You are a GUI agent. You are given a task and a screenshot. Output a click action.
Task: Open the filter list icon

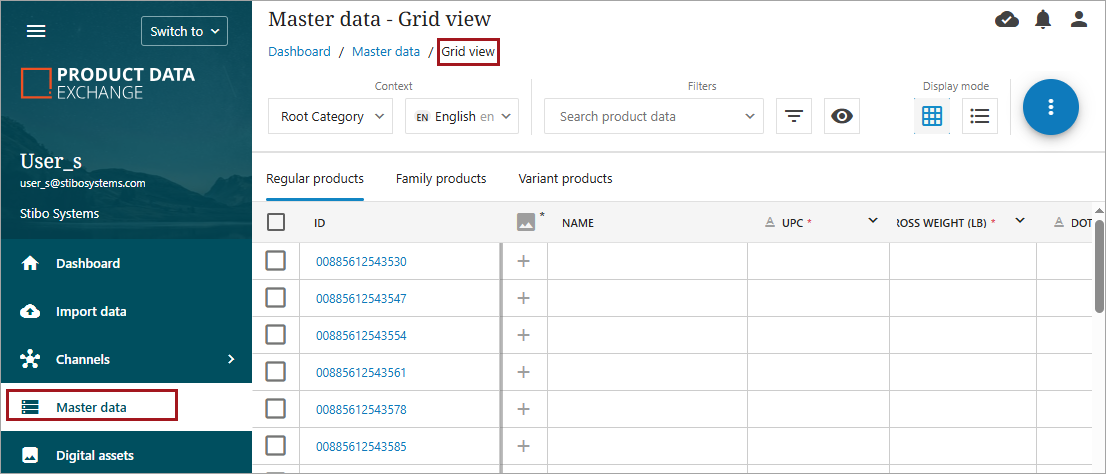point(794,116)
